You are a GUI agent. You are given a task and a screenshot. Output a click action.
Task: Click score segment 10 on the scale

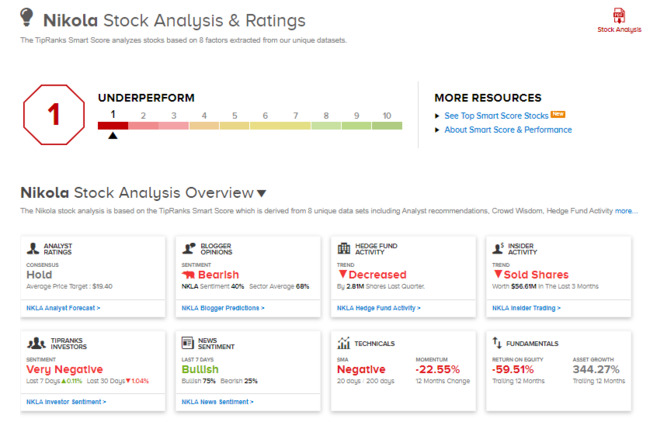387,125
